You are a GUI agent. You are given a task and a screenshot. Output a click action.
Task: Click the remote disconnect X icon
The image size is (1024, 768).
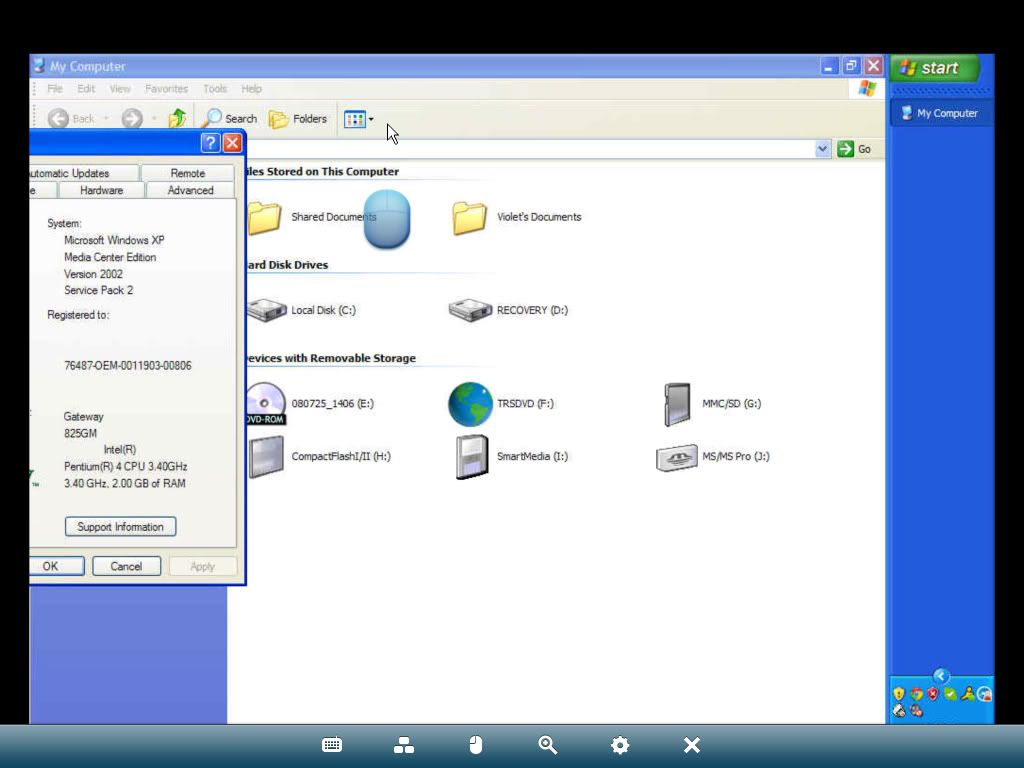[692, 745]
